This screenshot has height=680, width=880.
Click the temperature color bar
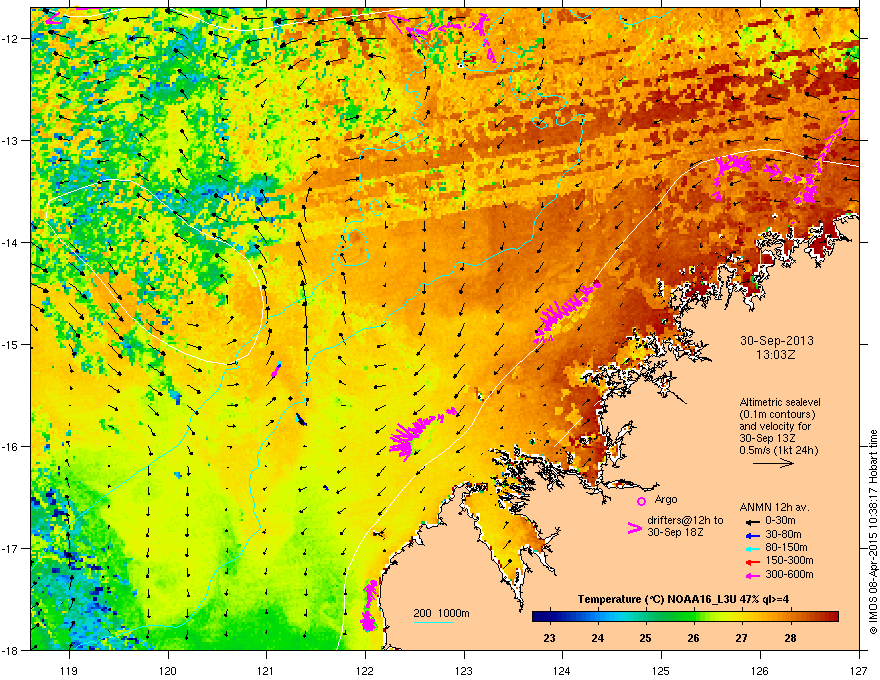point(685,616)
